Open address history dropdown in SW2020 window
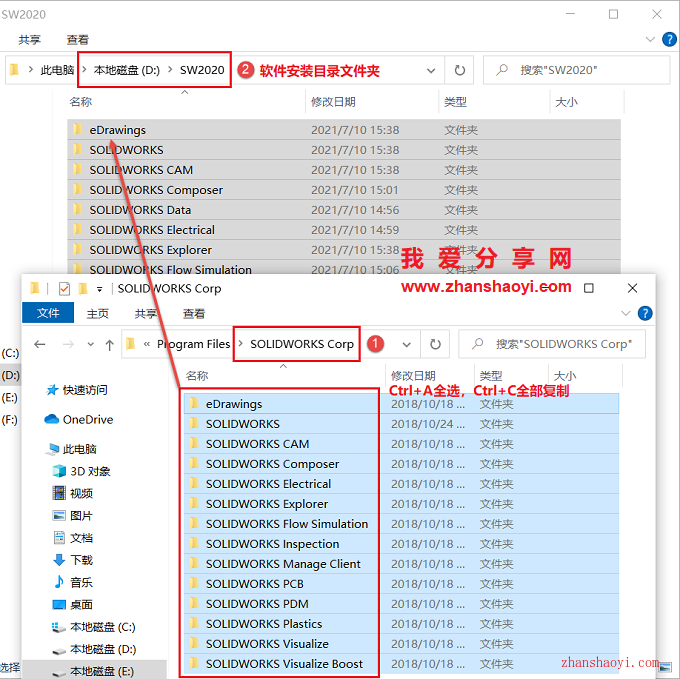Viewport: 680px width, 679px height. click(x=431, y=70)
